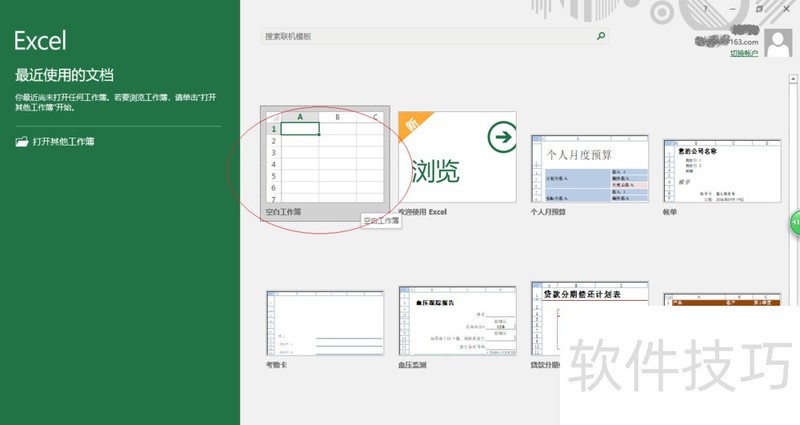The width and height of the screenshot is (800, 425).
Task: Close the Excel start screen window
Action: tap(786, 9)
